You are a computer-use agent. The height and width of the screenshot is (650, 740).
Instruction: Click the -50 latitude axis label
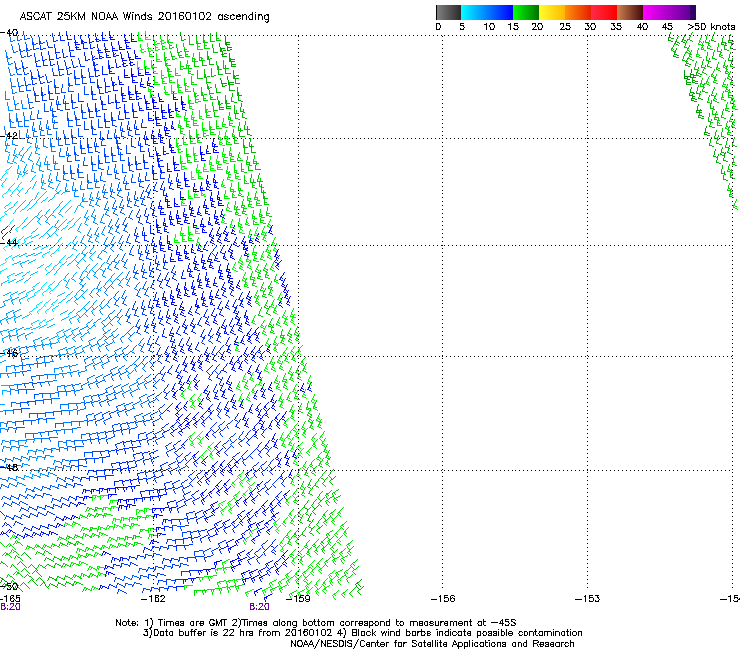tap(9, 586)
